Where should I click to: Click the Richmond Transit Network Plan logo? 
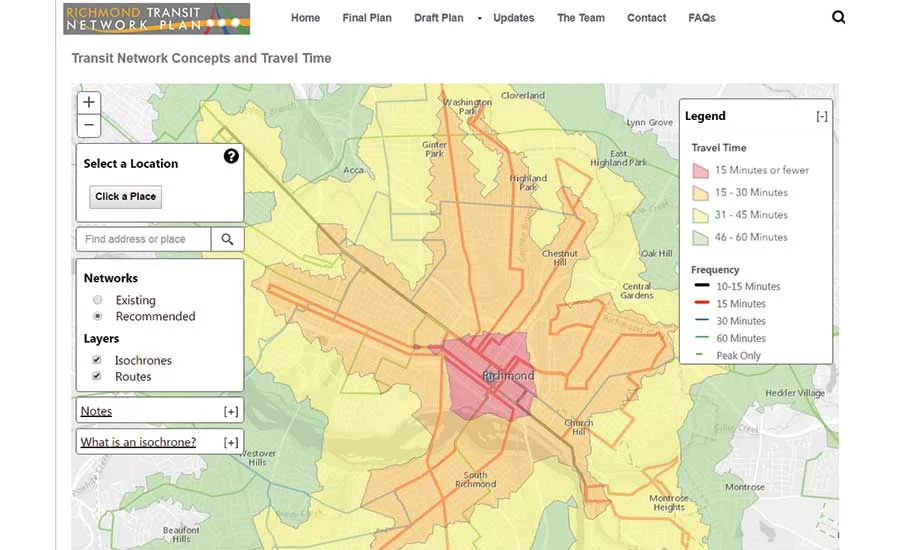point(157,18)
